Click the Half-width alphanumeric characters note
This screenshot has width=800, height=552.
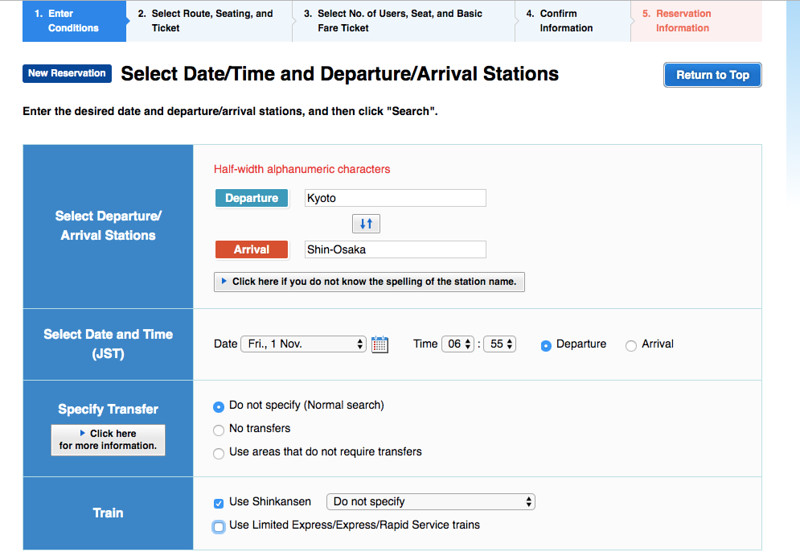(302, 169)
